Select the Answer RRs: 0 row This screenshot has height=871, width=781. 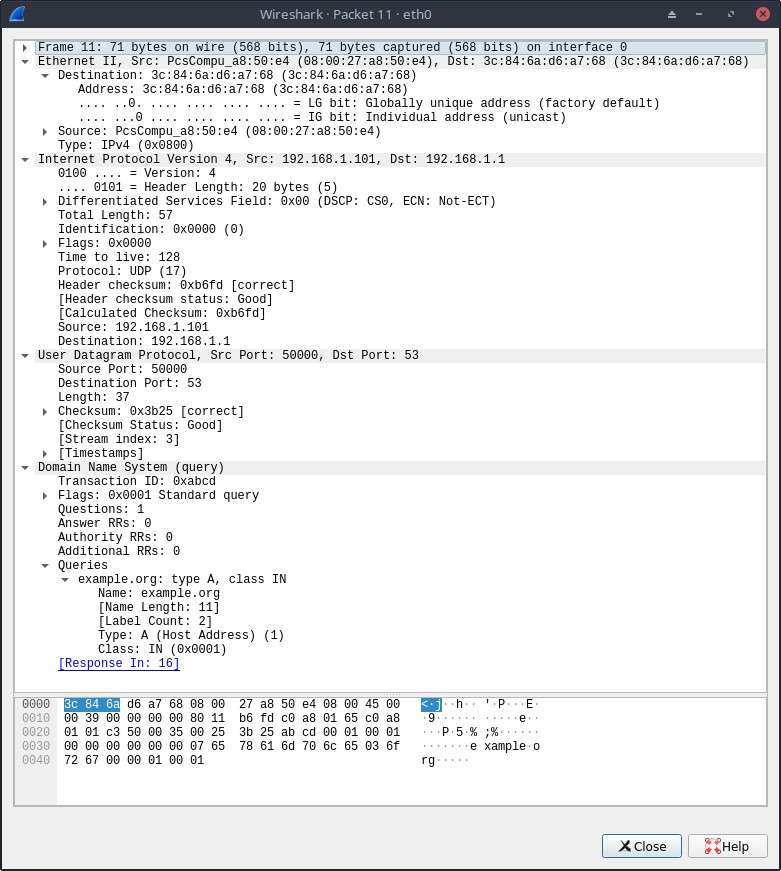pos(104,523)
